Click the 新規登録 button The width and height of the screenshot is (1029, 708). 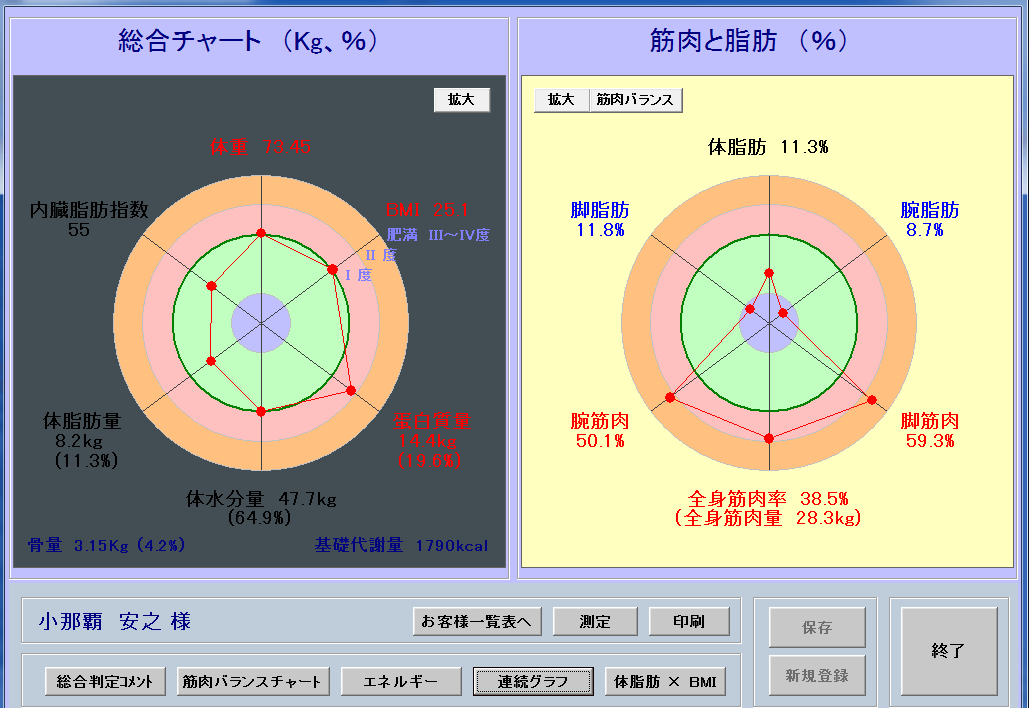pos(817,675)
